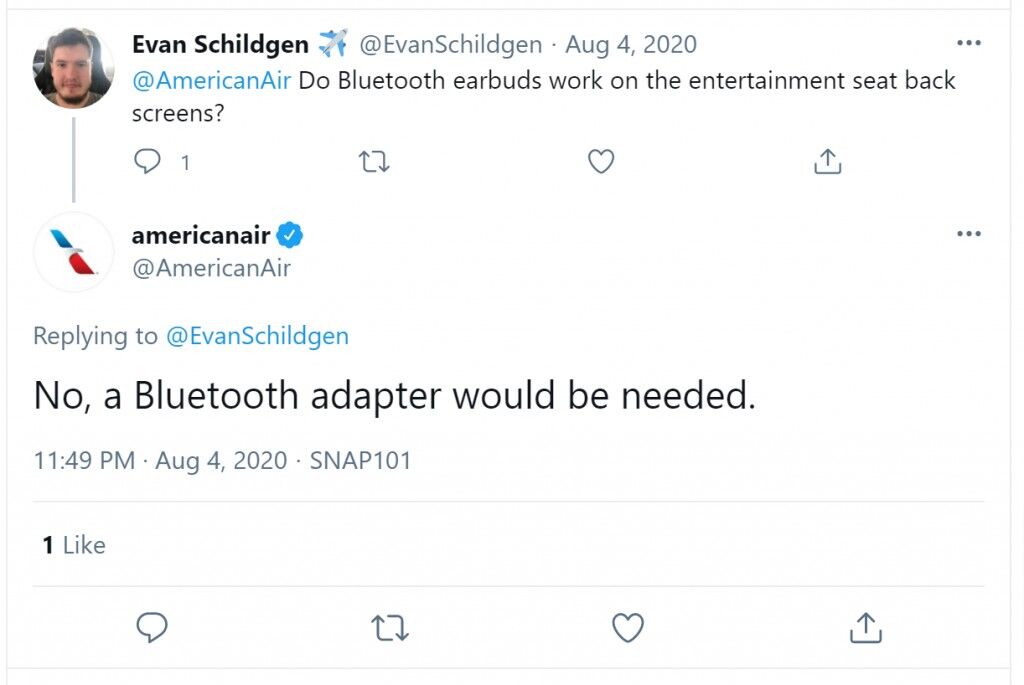This screenshot has width=1024, height=685.
Task: Open the 11:49 PM Aug 4, 2020 timestamp
Action: click(160, 460)
